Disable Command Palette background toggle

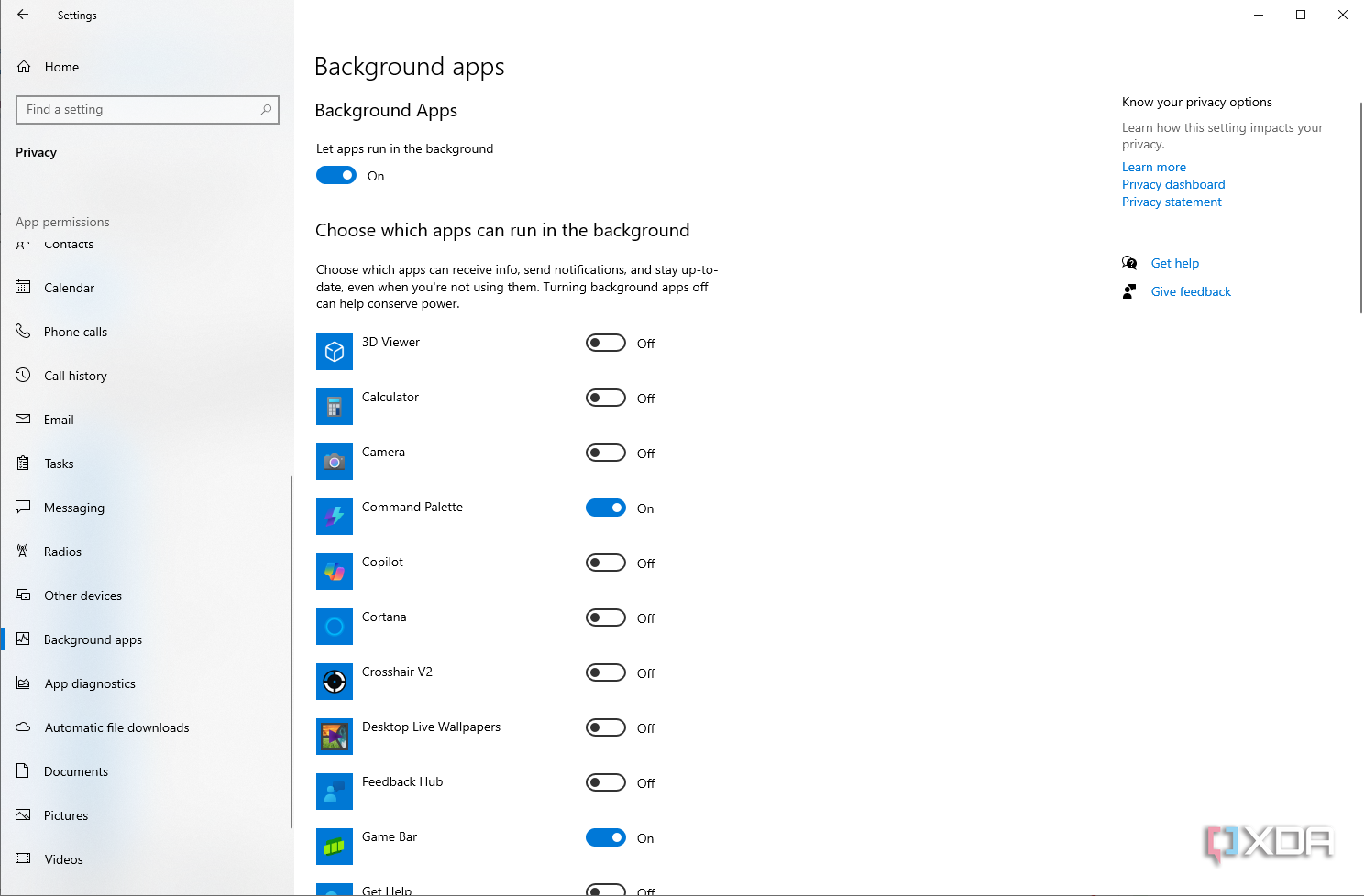pyautogui.click(x=606, y=508)
